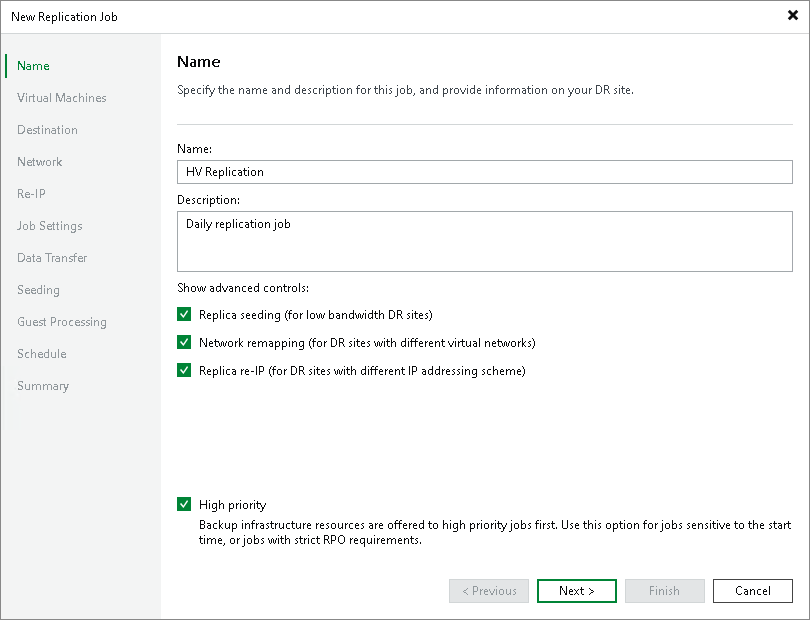Click the disabled Finish button

(664, 591)
